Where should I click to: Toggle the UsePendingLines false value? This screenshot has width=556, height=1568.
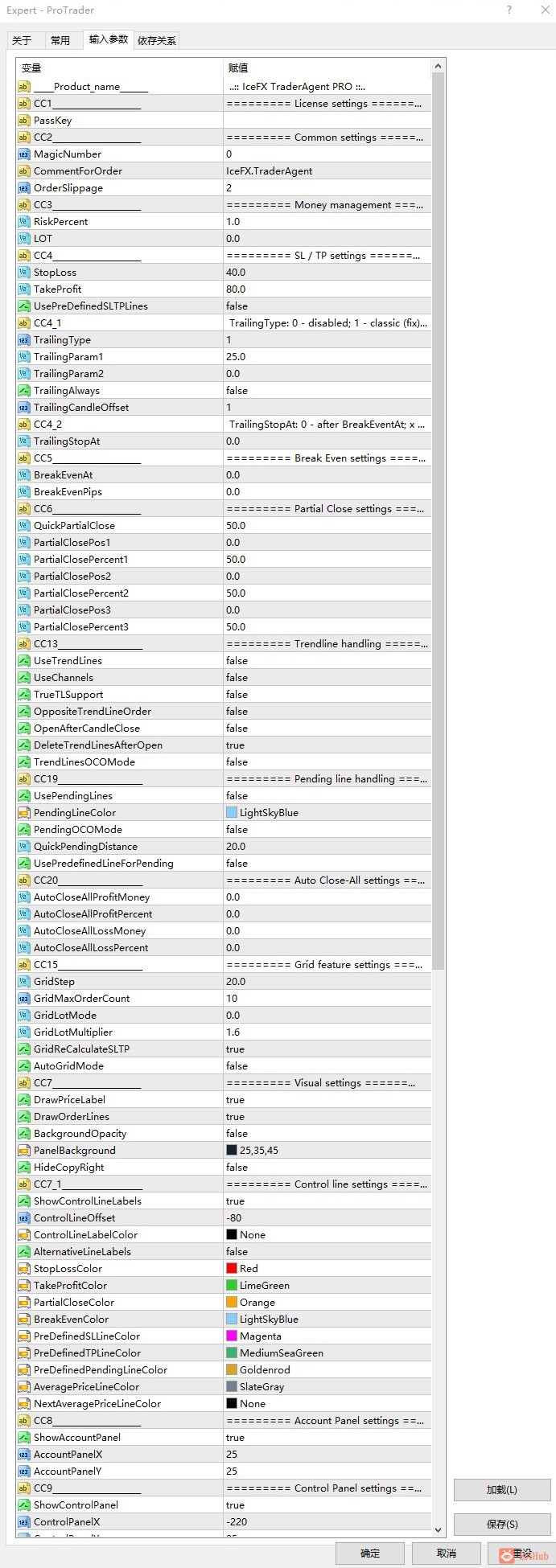327,796
